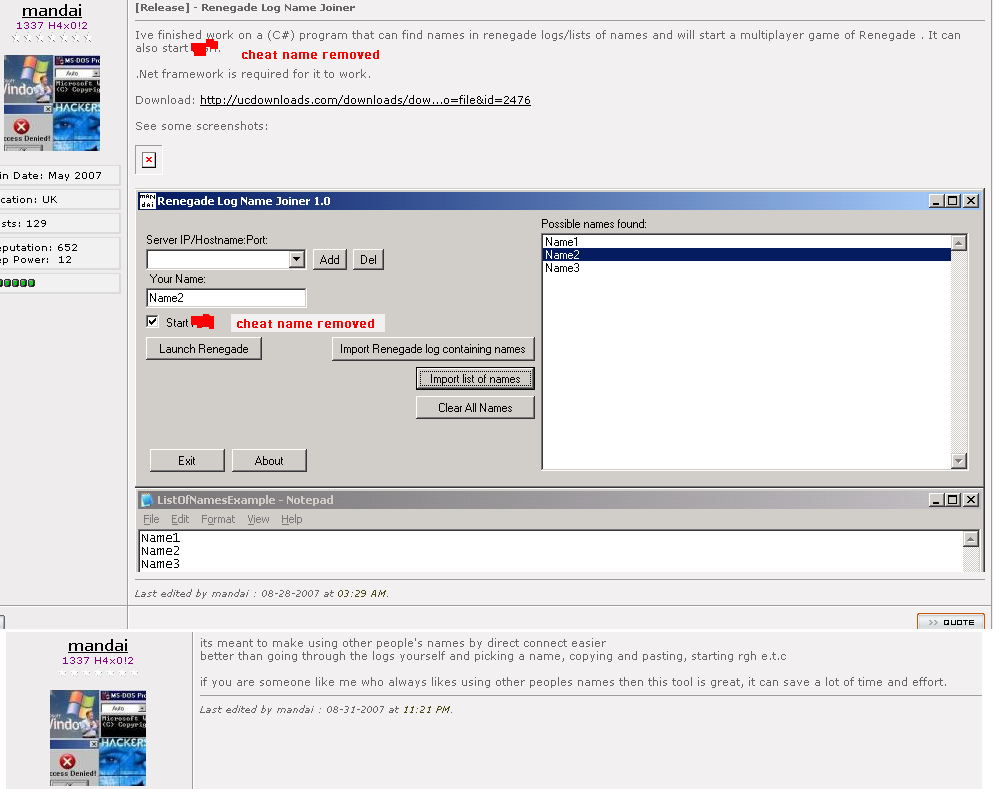Click the Notepad title bar icon
993x789 pixels.
click(147, 500)
